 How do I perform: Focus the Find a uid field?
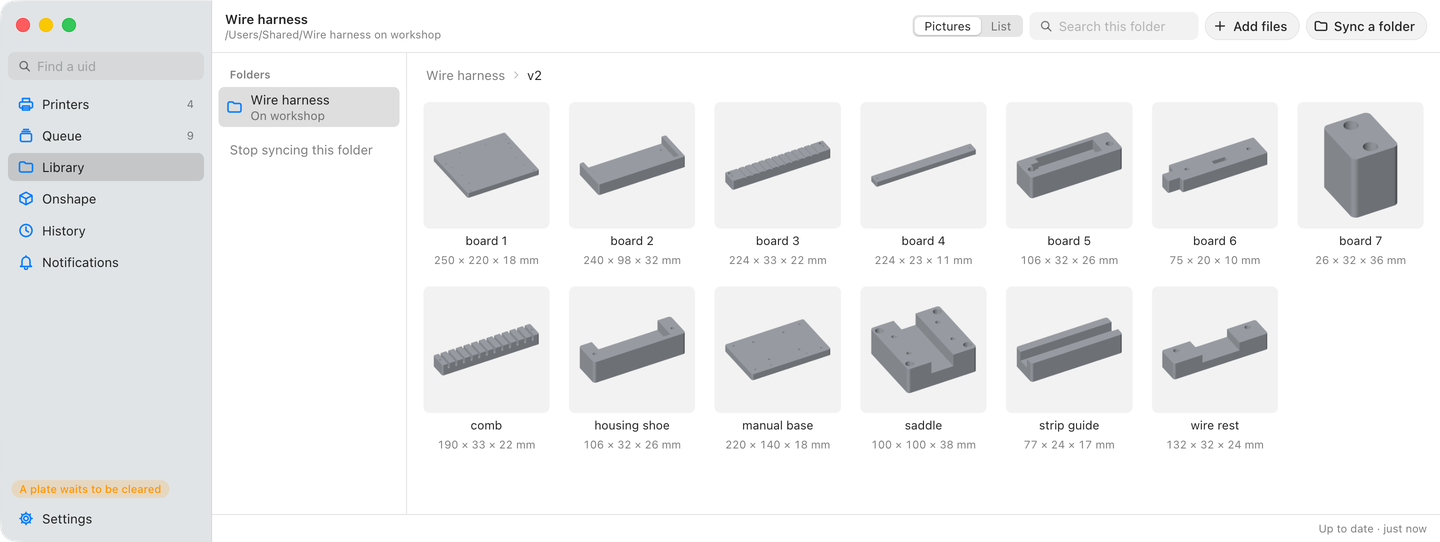(x=106, y=66)
